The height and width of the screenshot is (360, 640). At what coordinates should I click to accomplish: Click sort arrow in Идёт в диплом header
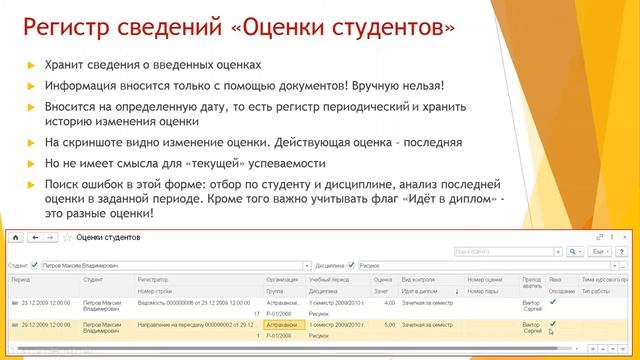[457, 291]
